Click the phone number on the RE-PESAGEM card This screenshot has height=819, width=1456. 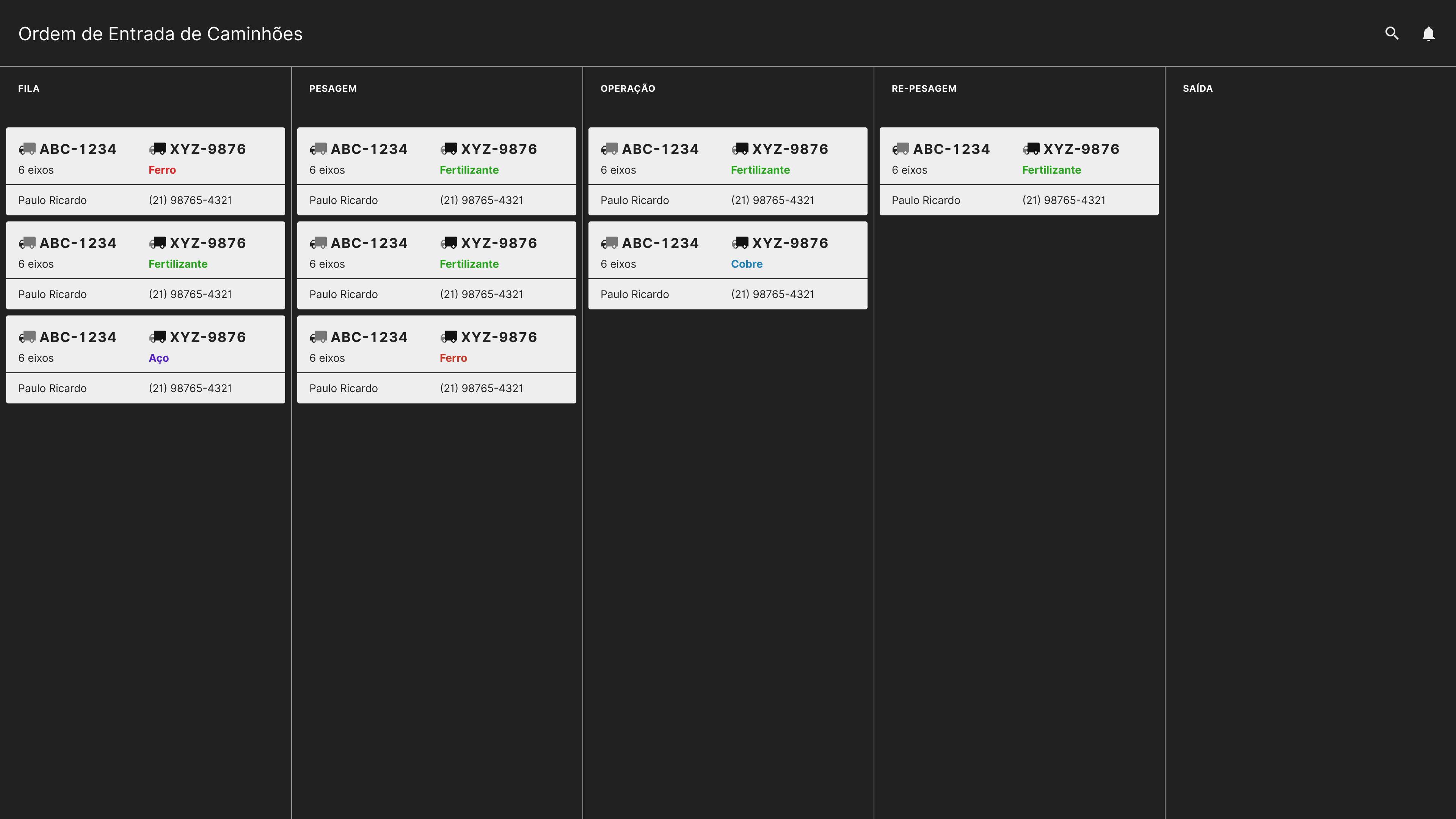1064,200
